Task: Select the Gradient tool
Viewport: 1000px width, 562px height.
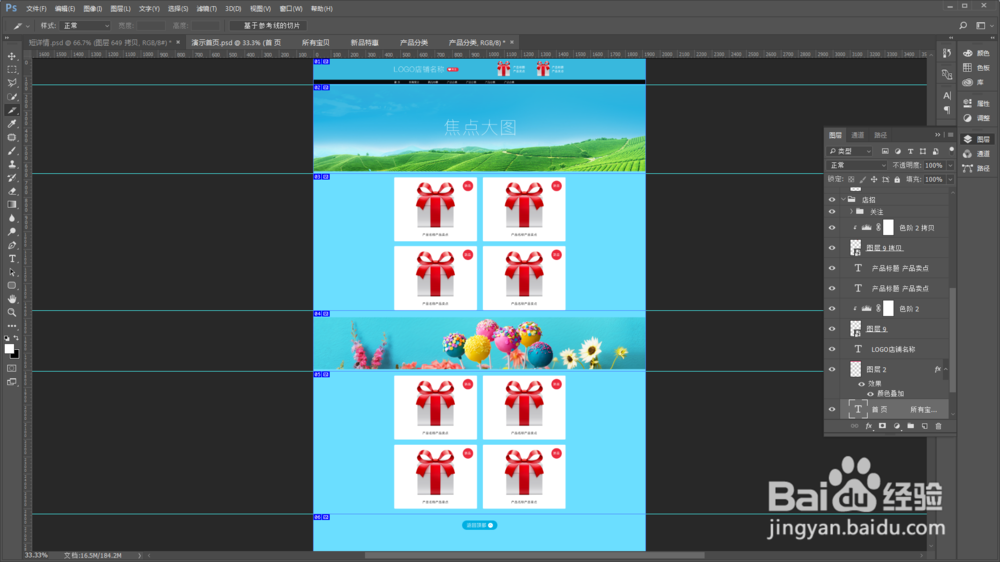Action: [11, 205]
